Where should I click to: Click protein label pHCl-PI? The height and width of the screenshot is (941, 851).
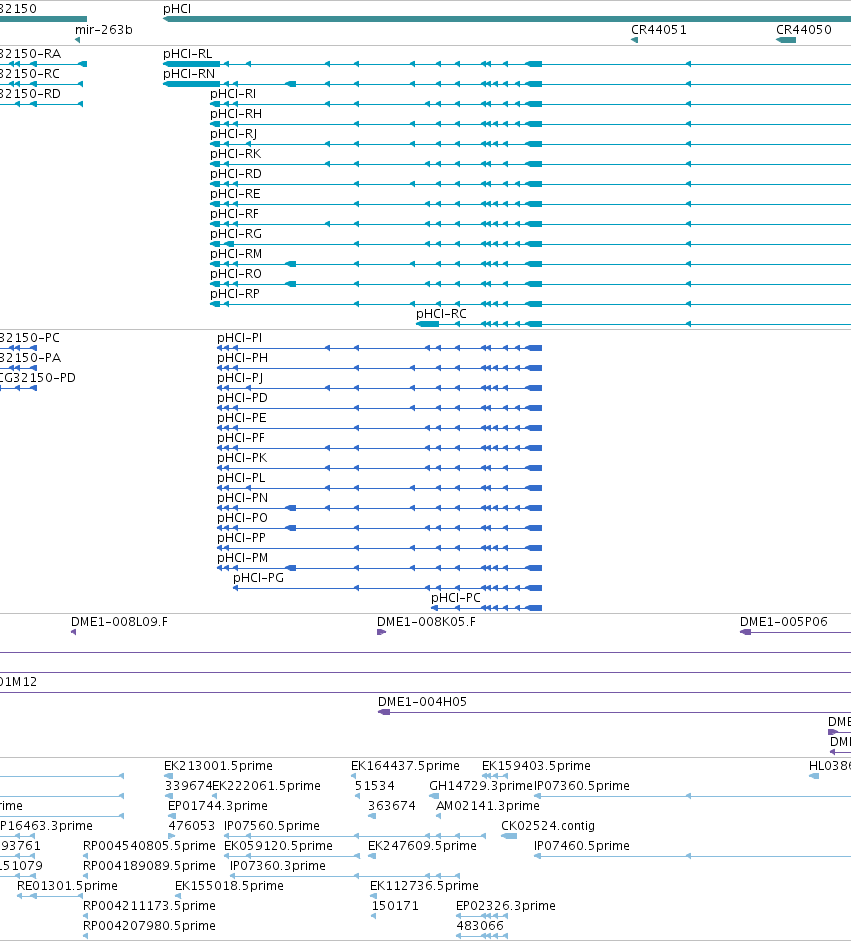click(x=239, y=338)
